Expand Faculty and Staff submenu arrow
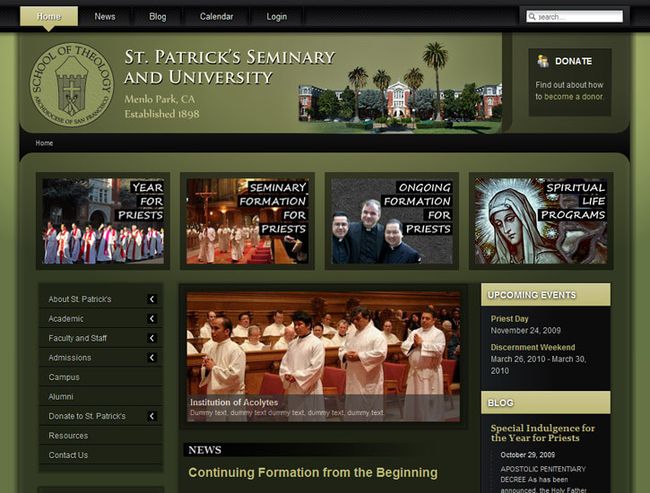Image resolution: width=650 pixels, height=493 pixels. coord(152,338)
